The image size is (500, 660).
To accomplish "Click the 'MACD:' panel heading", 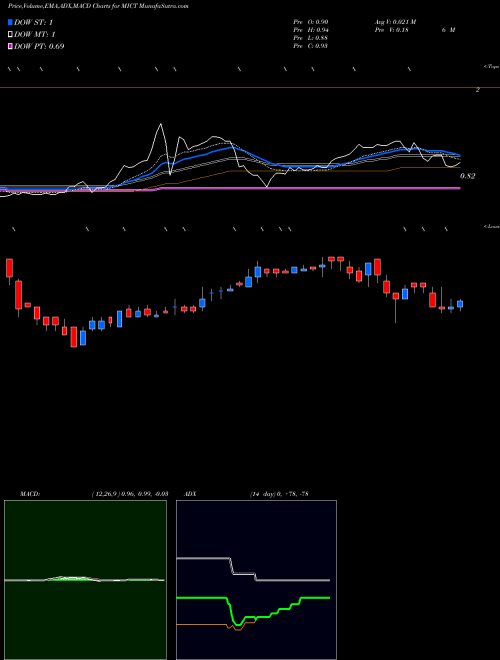I will click(30, 494).
